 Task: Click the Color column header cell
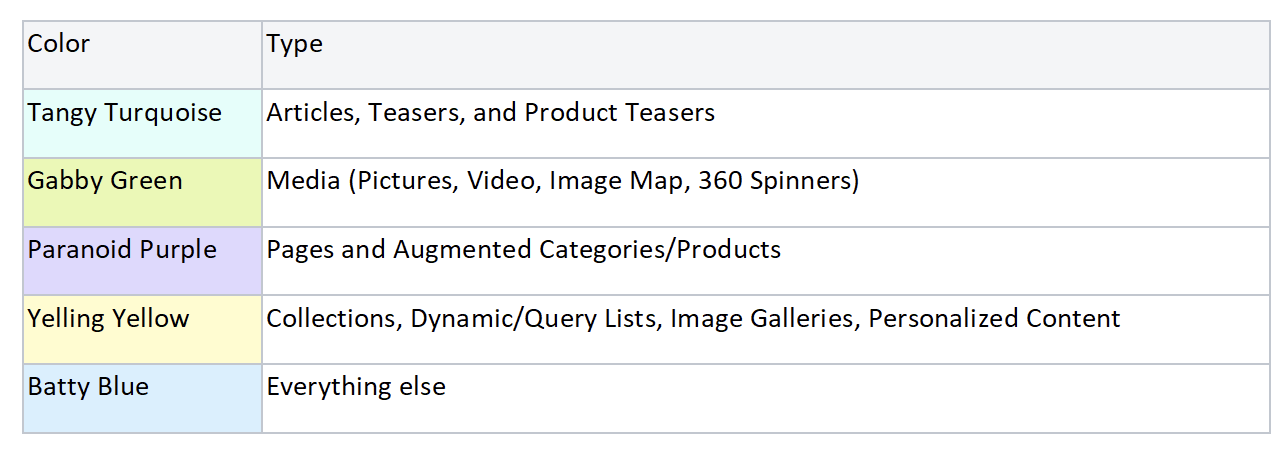coord(142,55)
